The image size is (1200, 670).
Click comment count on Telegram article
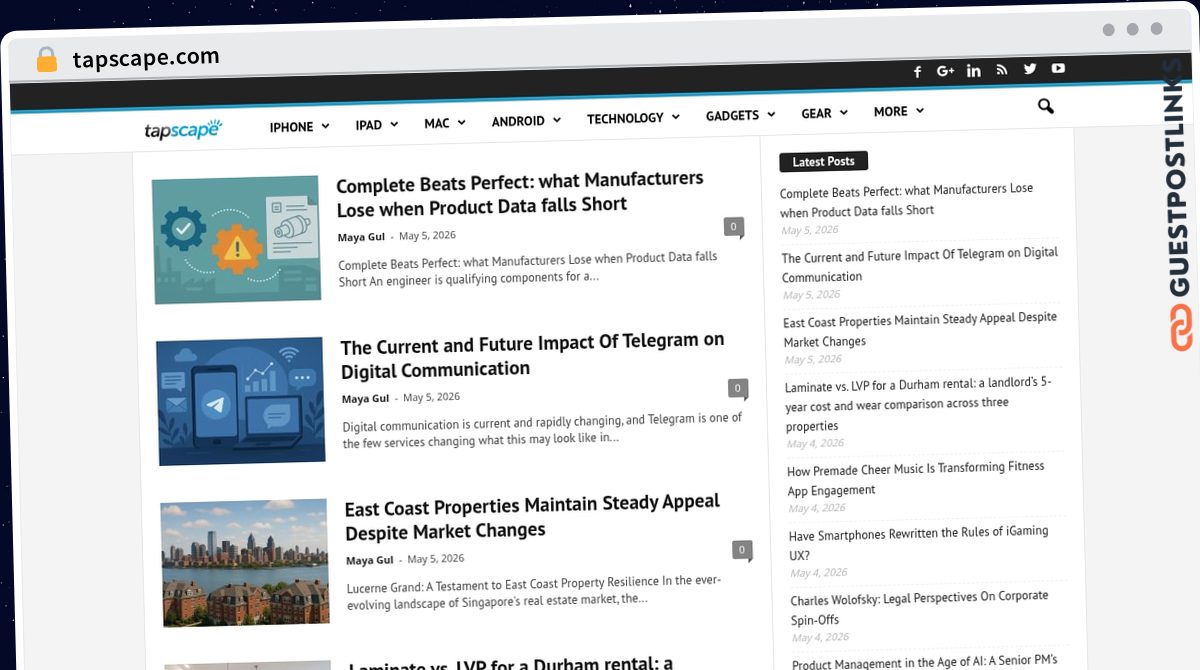(737, 388)
